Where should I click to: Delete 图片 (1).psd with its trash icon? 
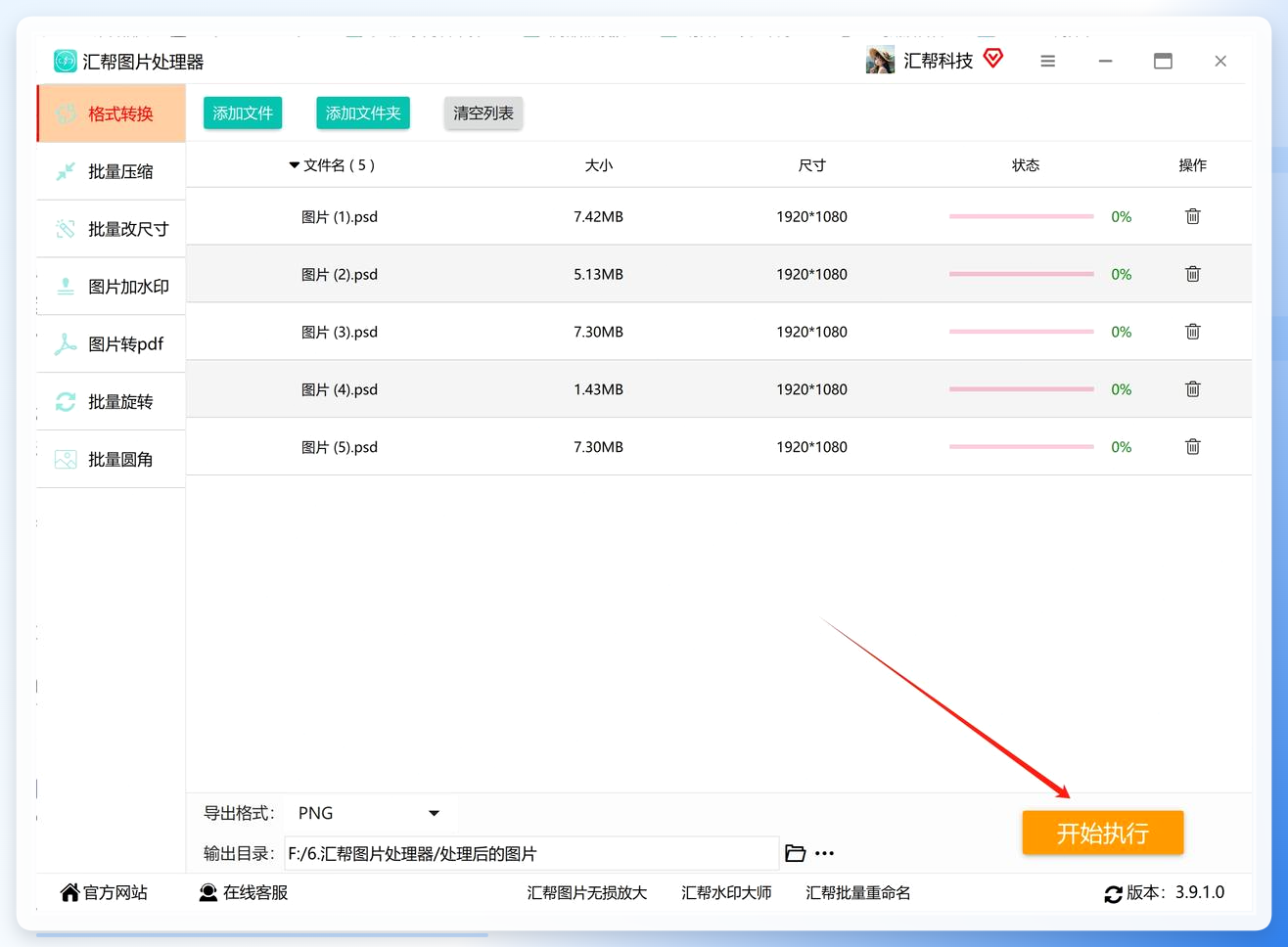1192,216
